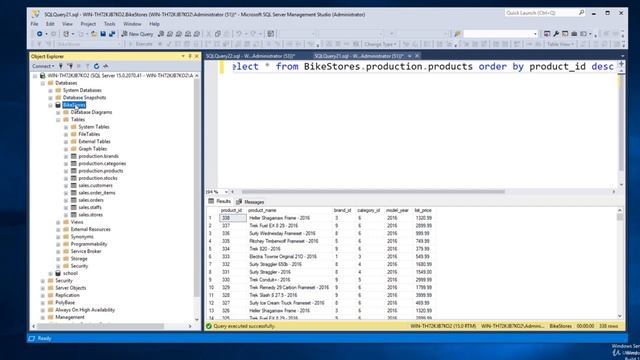Click the Disconnect icon in Object Explorer

click(70, 66)
